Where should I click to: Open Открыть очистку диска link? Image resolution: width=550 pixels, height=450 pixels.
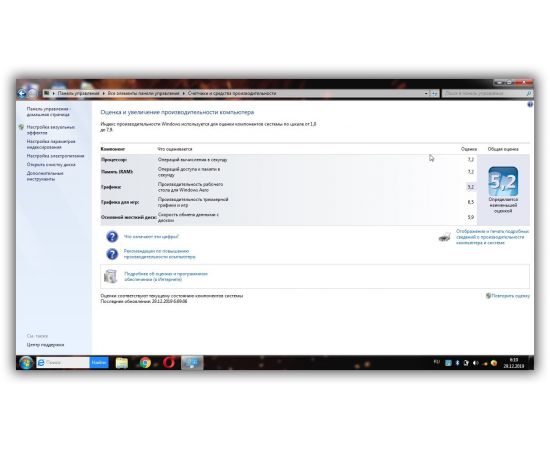click(51, 164)
